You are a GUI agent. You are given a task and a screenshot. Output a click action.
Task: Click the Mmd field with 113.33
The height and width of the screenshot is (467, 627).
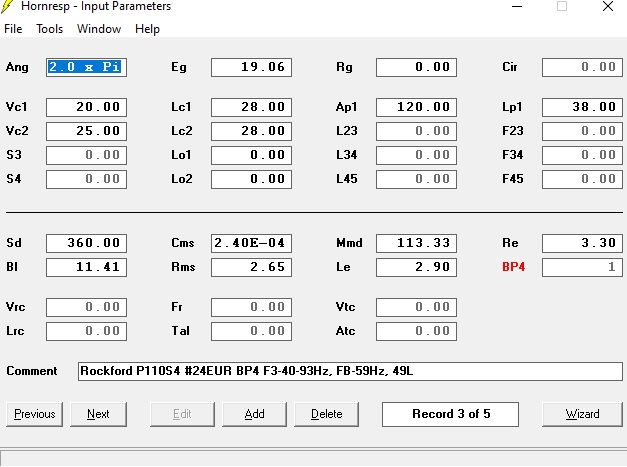pos(416,243)
